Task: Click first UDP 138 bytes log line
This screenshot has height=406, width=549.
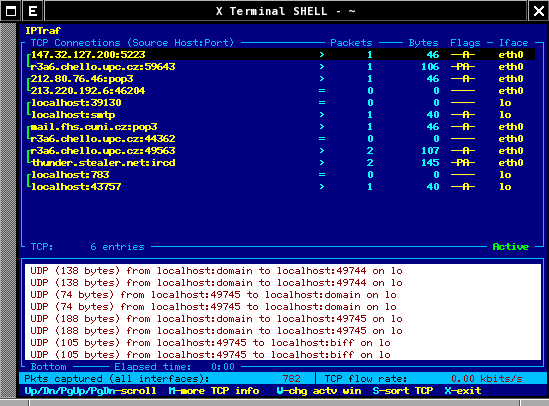Action: [216, 271]
